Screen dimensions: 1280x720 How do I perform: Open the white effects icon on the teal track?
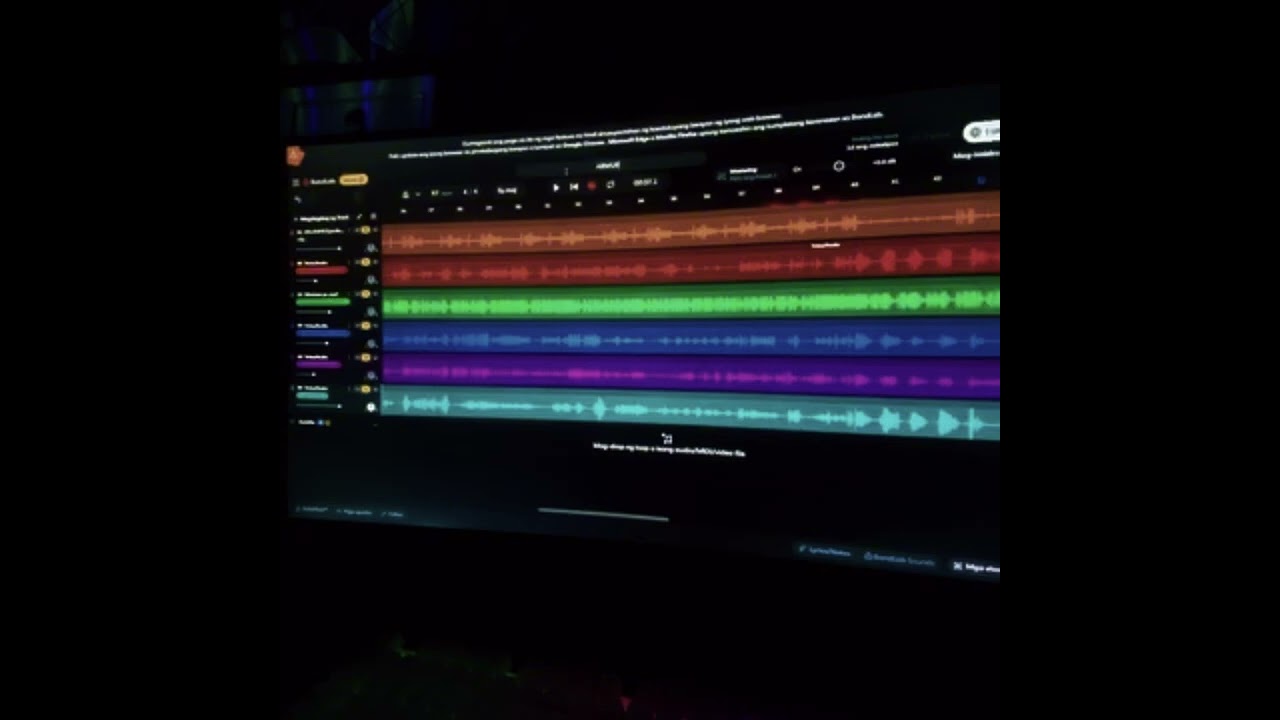click(371, 407)
